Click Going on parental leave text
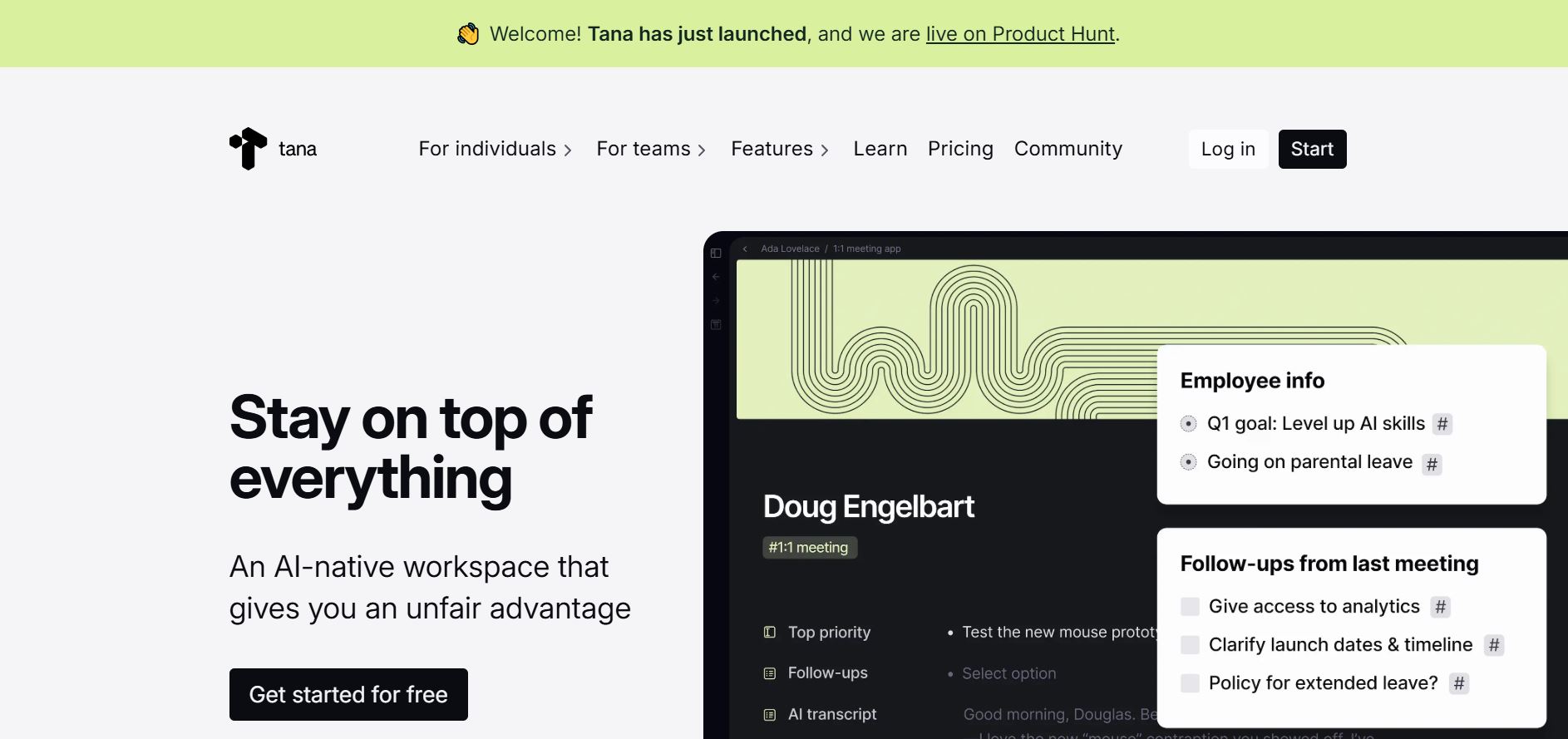Viewport: 1568px width, 739px height. (1309, 462)
